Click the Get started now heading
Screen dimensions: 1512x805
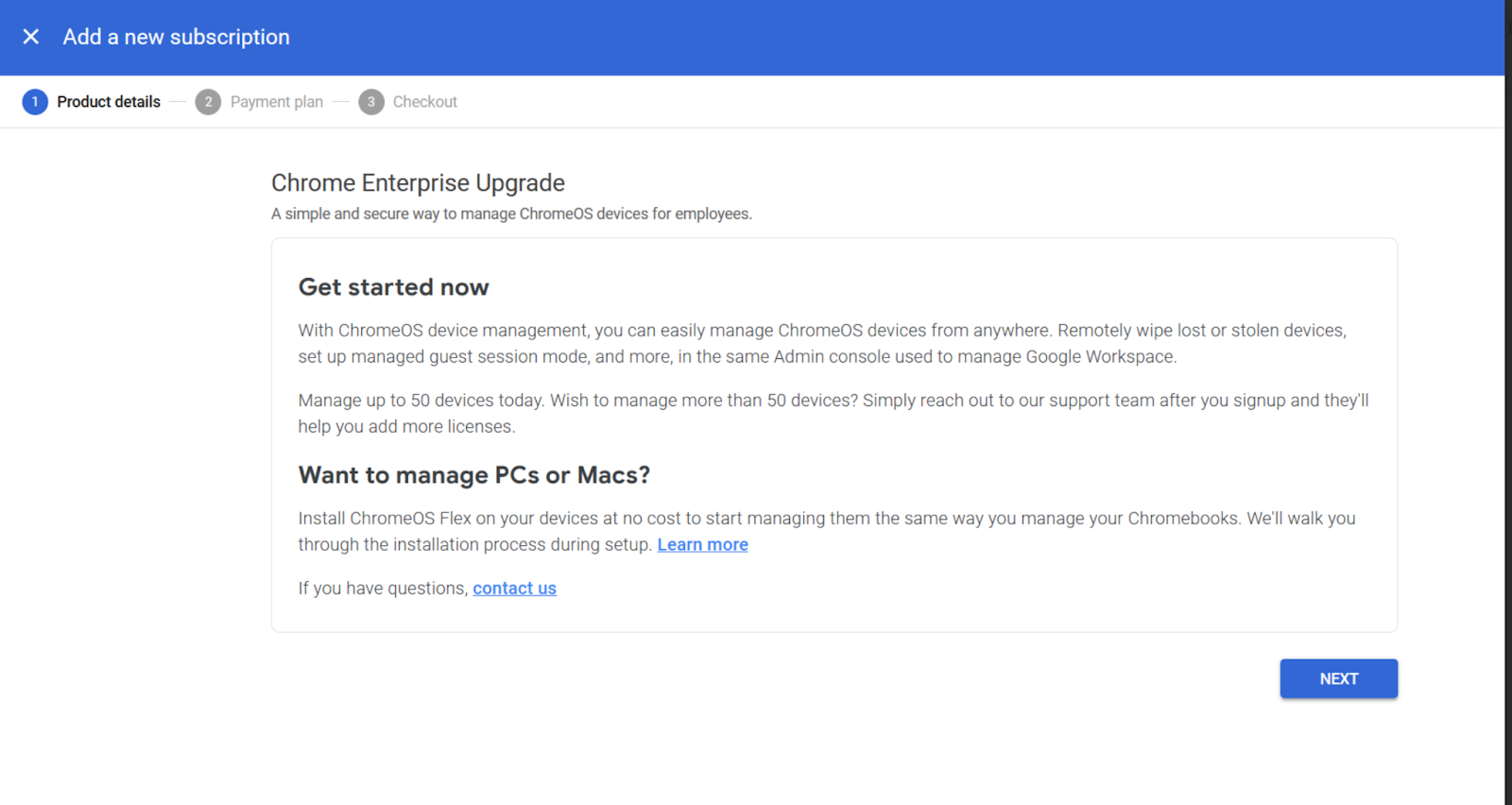tap(393, 287)
